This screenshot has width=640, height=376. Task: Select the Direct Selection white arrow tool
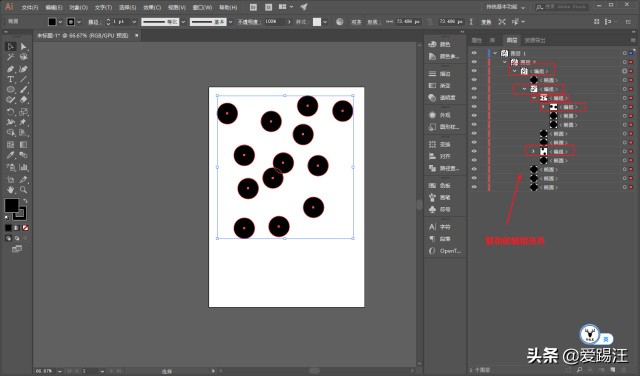tap(24, 47)
